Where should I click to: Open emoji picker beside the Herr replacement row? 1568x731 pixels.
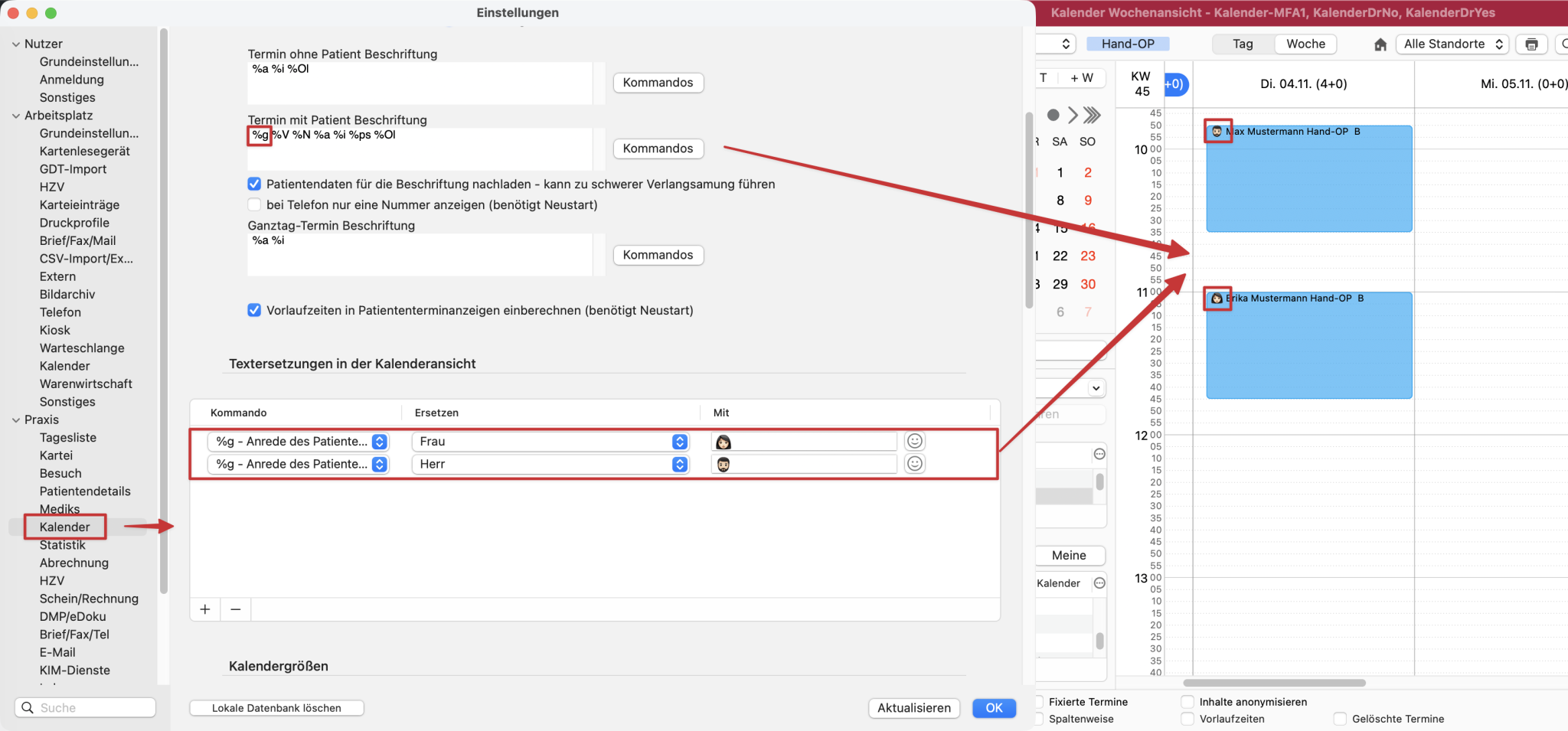[x=916, y=463]
